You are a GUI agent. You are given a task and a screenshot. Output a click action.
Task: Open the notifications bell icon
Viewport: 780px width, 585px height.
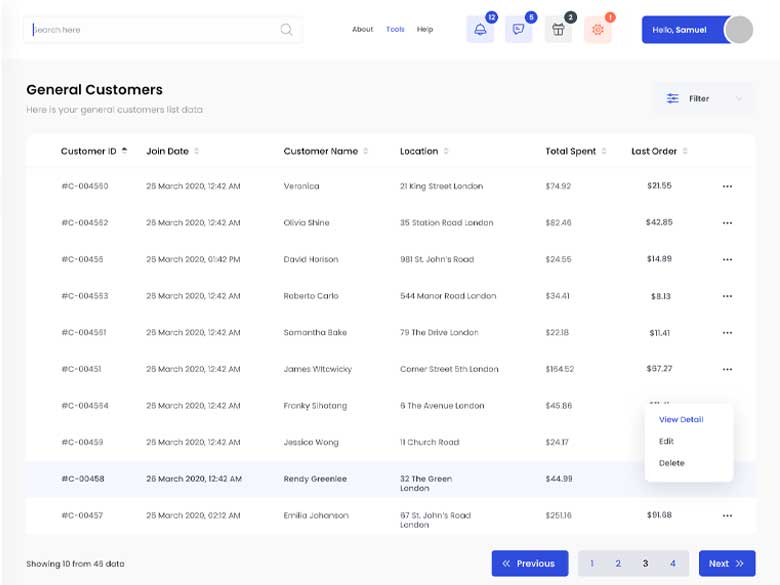click(480, 29)
